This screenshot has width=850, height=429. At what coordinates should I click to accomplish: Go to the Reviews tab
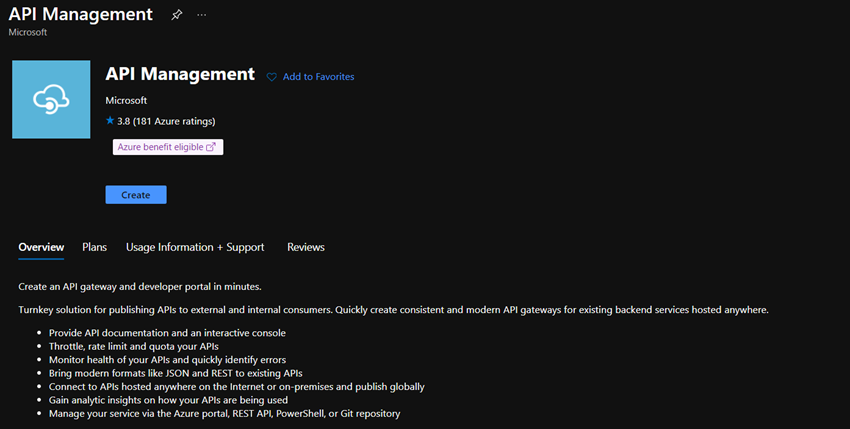click(306, 247)
